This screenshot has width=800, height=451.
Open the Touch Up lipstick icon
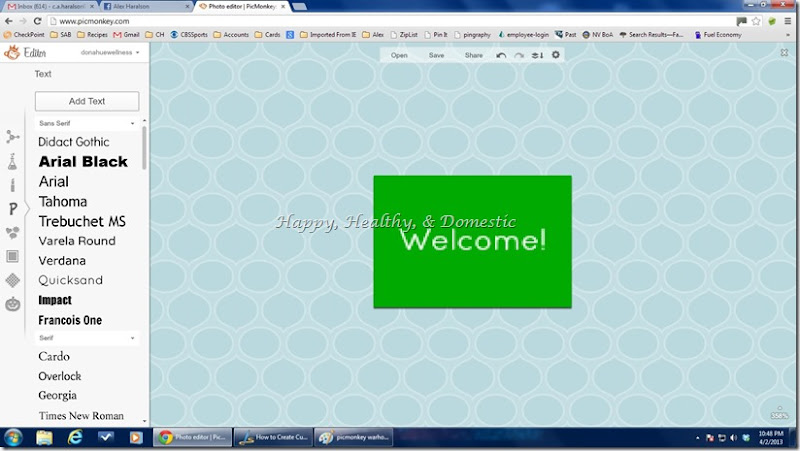[x=12, y=185]
